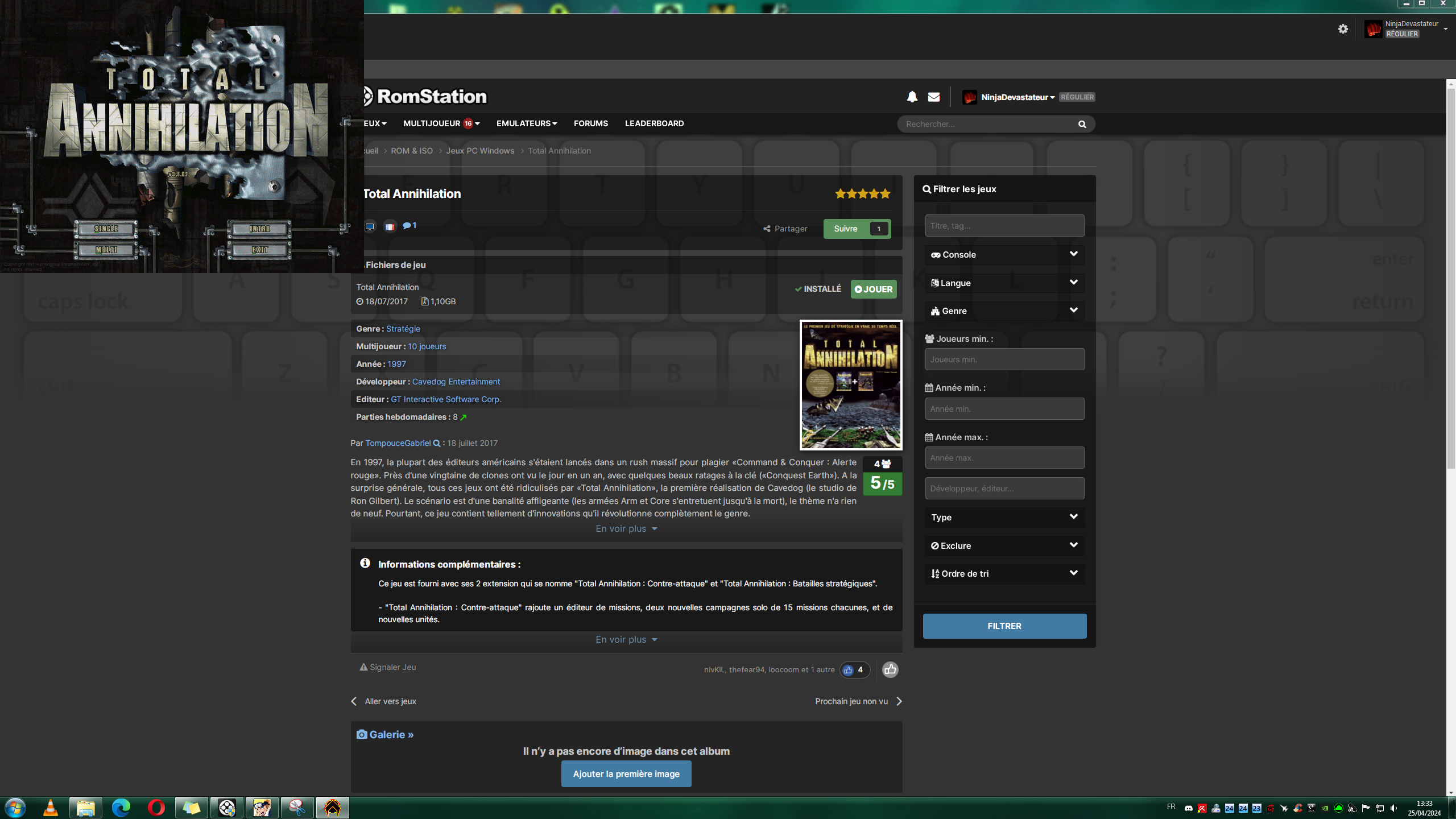
Task: Expand the Console filter dropdown
Action: tap(1004, 255)
